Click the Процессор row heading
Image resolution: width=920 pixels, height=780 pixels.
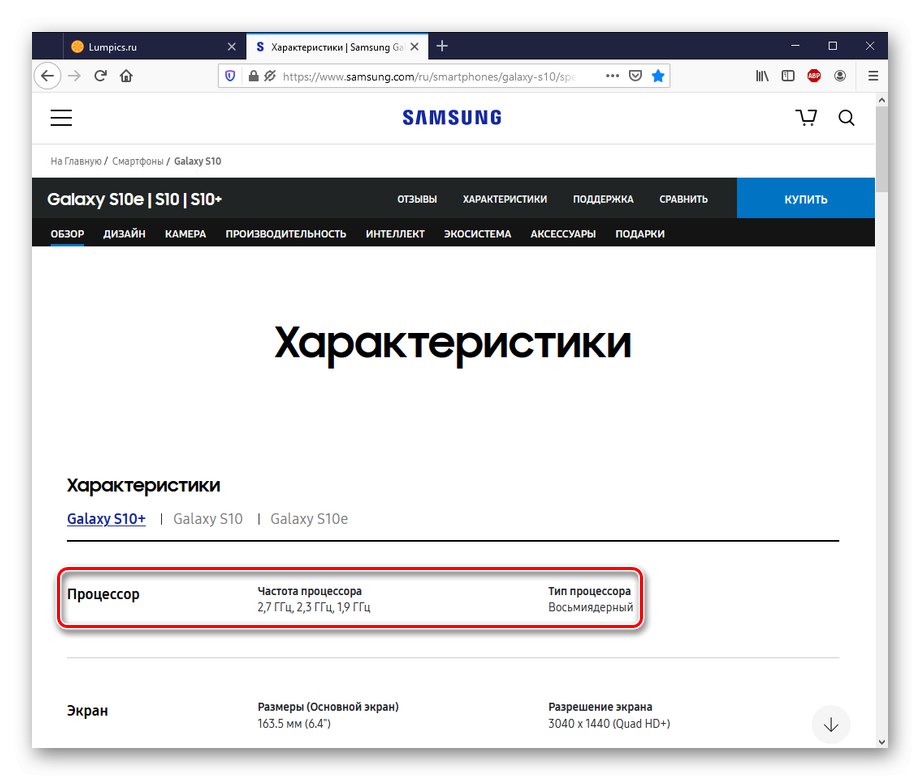point(103,594)
